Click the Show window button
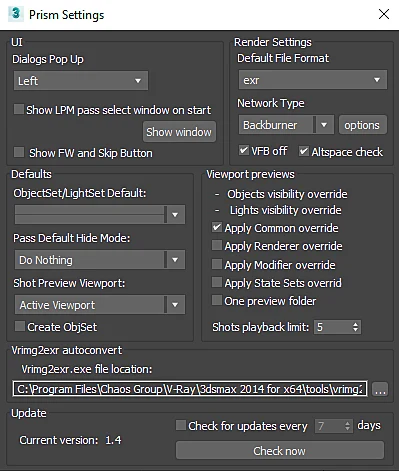399x471 pixels. pos(179,132)
